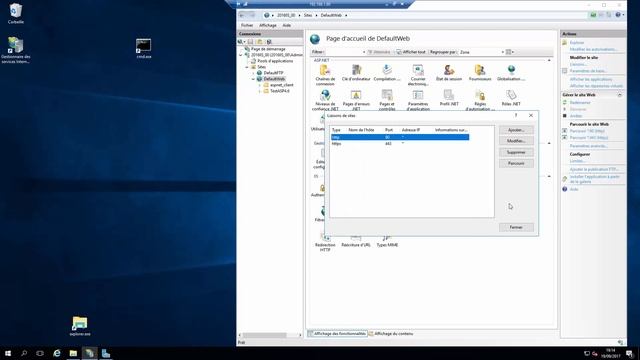Open the Niveaux de confiance .NET icon
640x360 pixels.
pos(325,100)
